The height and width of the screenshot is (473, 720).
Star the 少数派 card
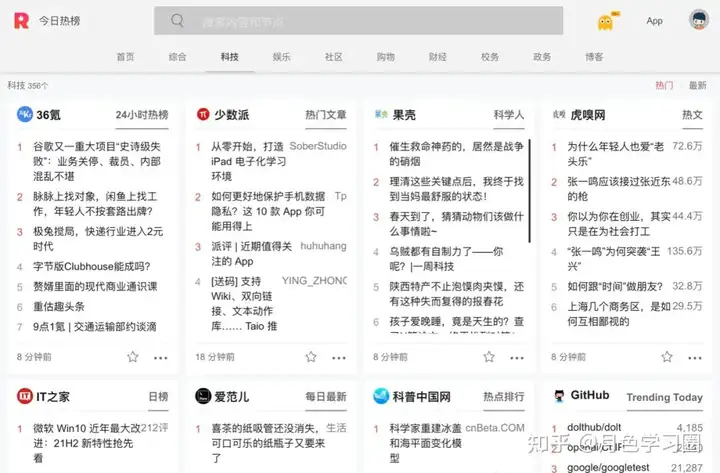311,356
